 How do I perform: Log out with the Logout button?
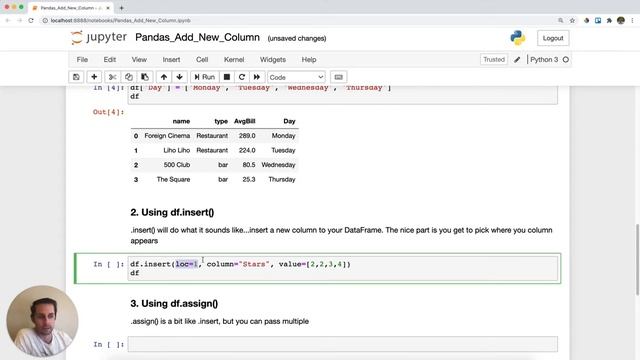(553, 38)
